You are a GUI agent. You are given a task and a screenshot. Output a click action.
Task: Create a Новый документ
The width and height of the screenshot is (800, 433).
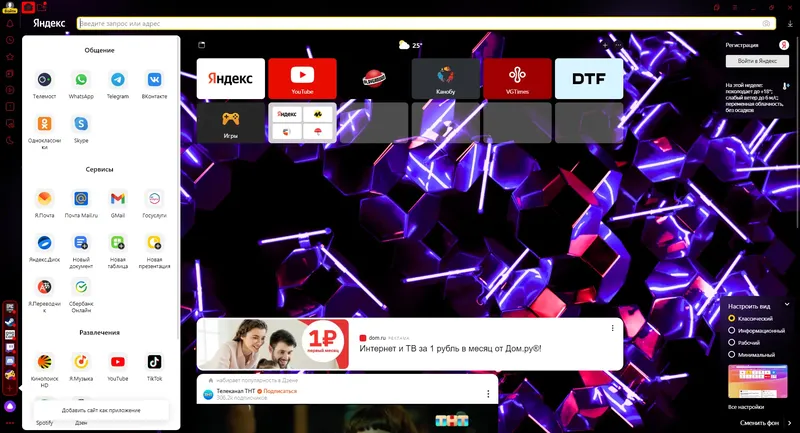click(81, 243)
